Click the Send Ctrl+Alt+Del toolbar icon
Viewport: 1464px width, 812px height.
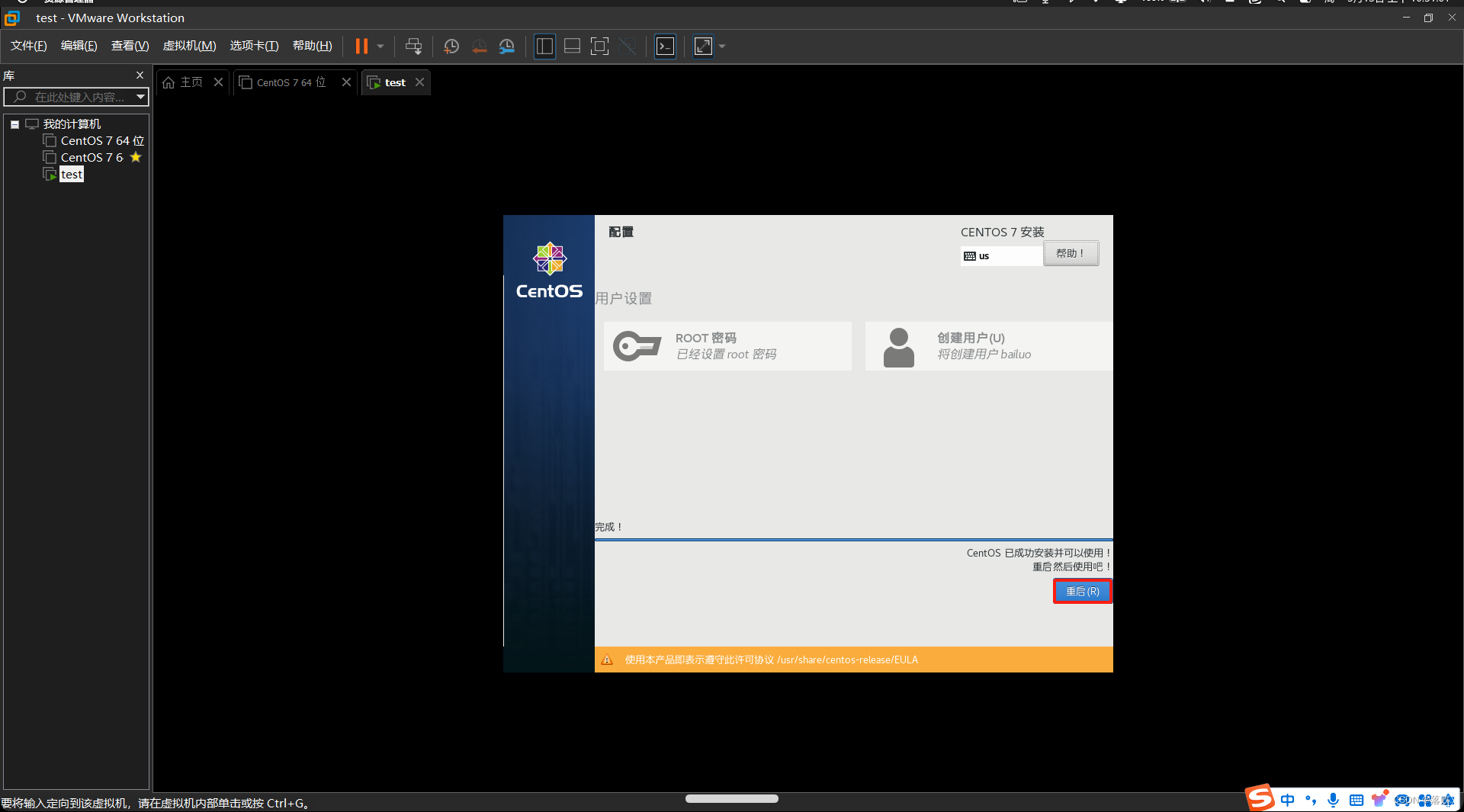pos(413,47)
